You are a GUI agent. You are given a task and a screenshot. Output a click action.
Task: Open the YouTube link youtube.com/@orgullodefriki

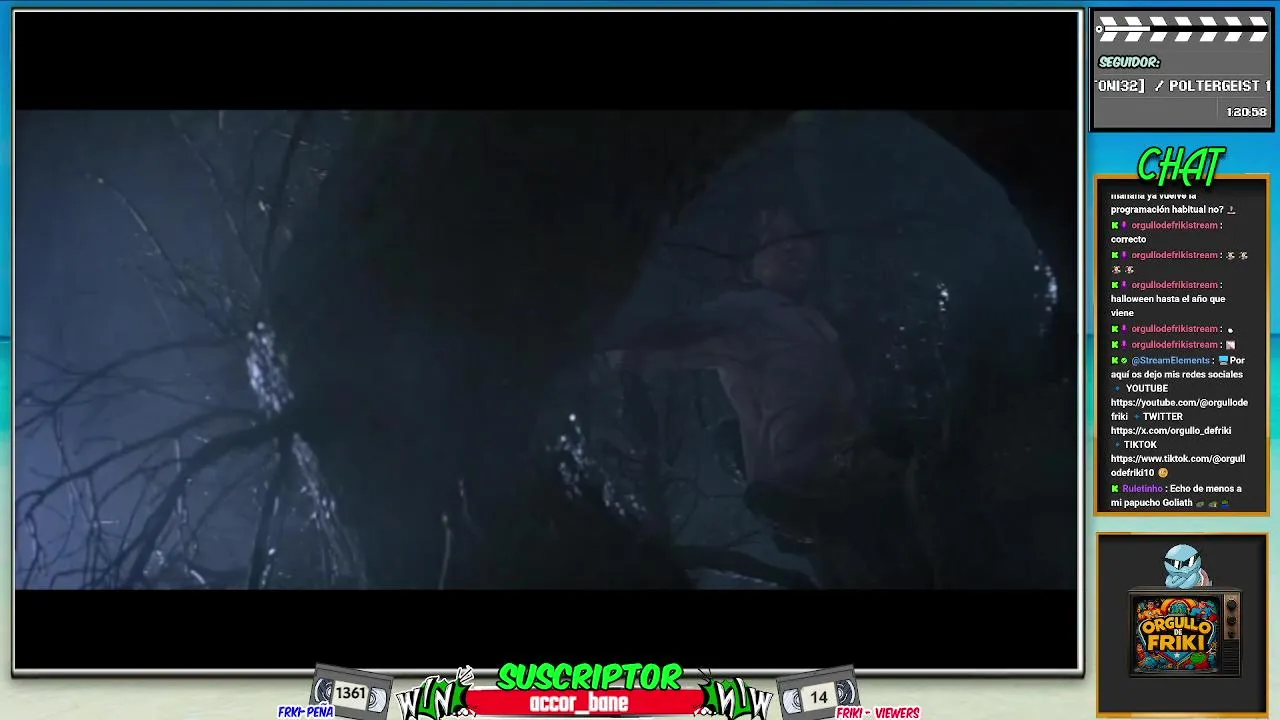pyautogui.click(x=1179, y=409)
